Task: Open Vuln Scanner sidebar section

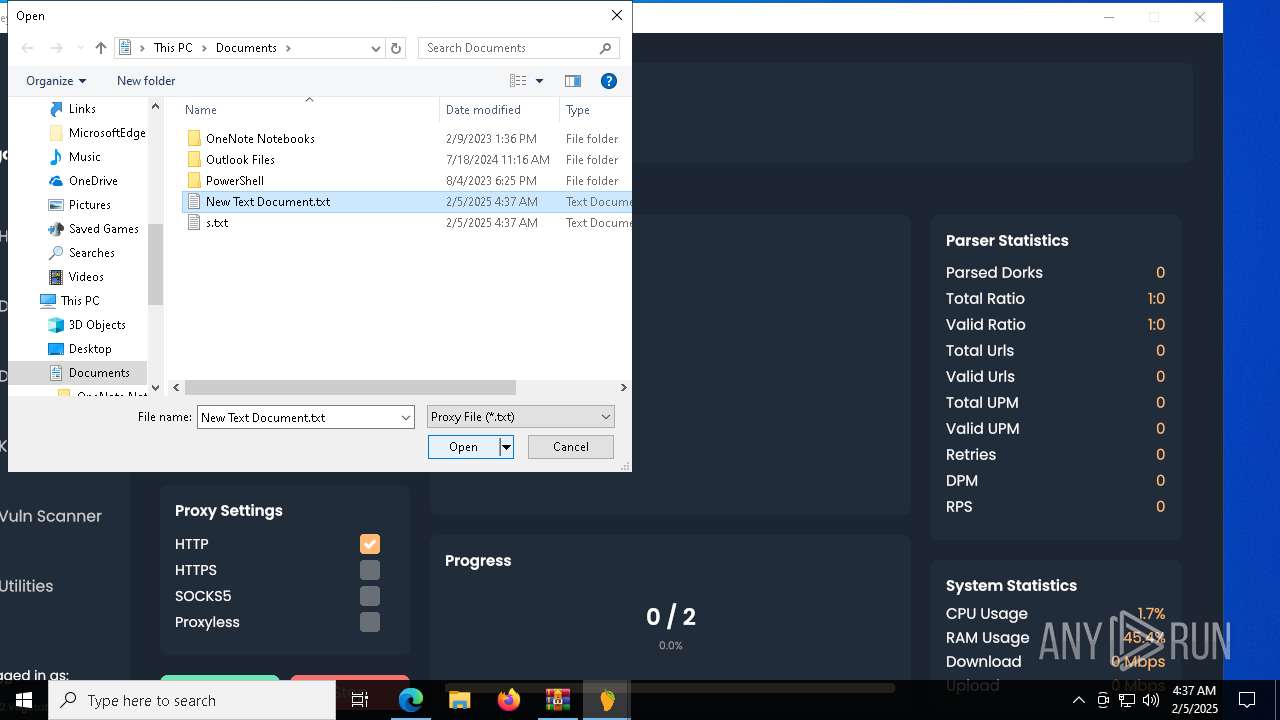Action: pyautogui.click(x=51, y=516)
